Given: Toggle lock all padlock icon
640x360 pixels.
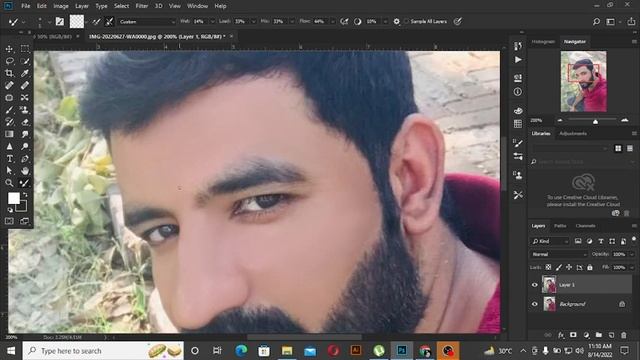Looking at the screenshot, I should (590, 267).
